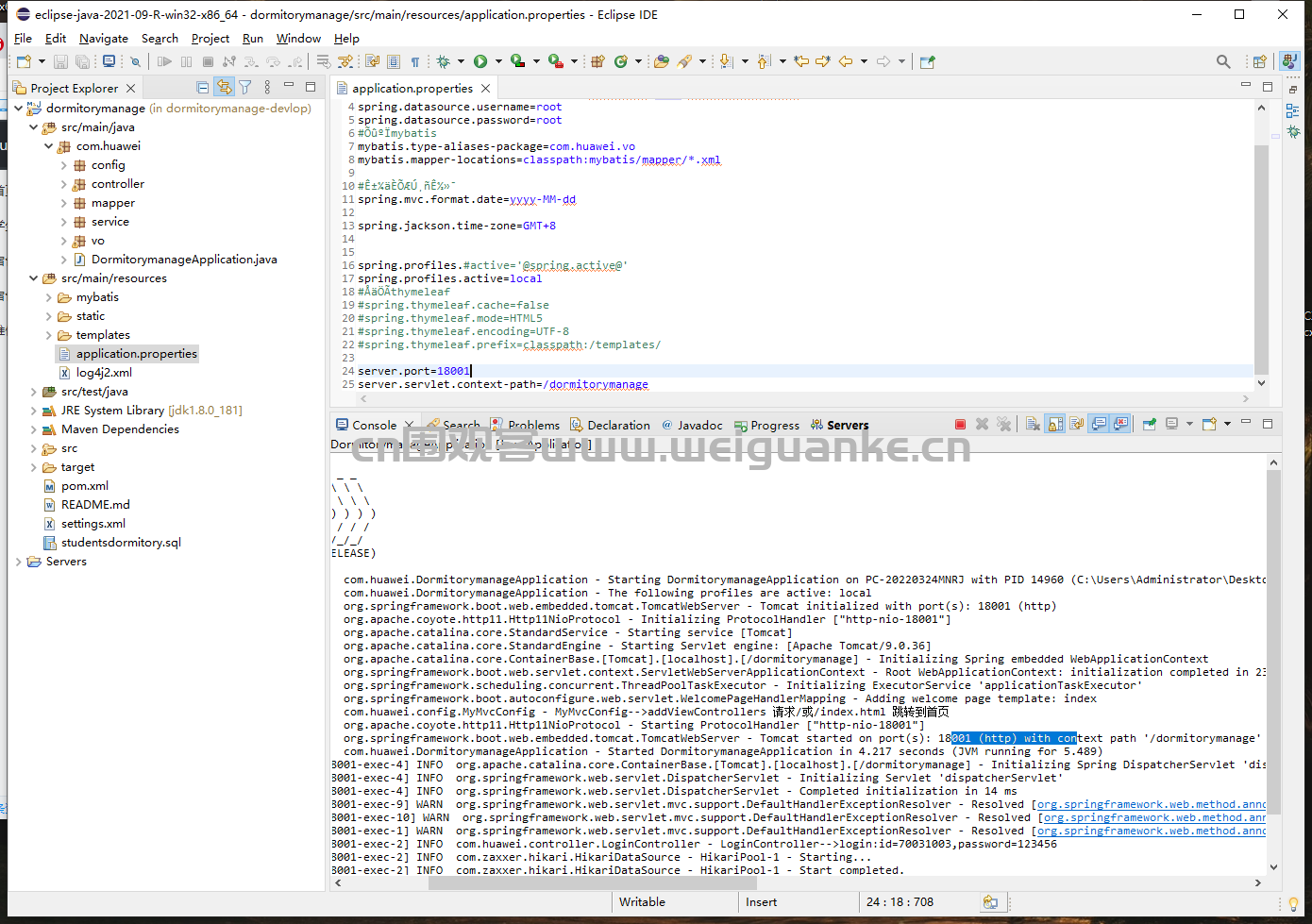This screenshot has width=1312, height=924.
Task: Toggle Scroll Lock in Console
Action: [x=1054, y=424]
